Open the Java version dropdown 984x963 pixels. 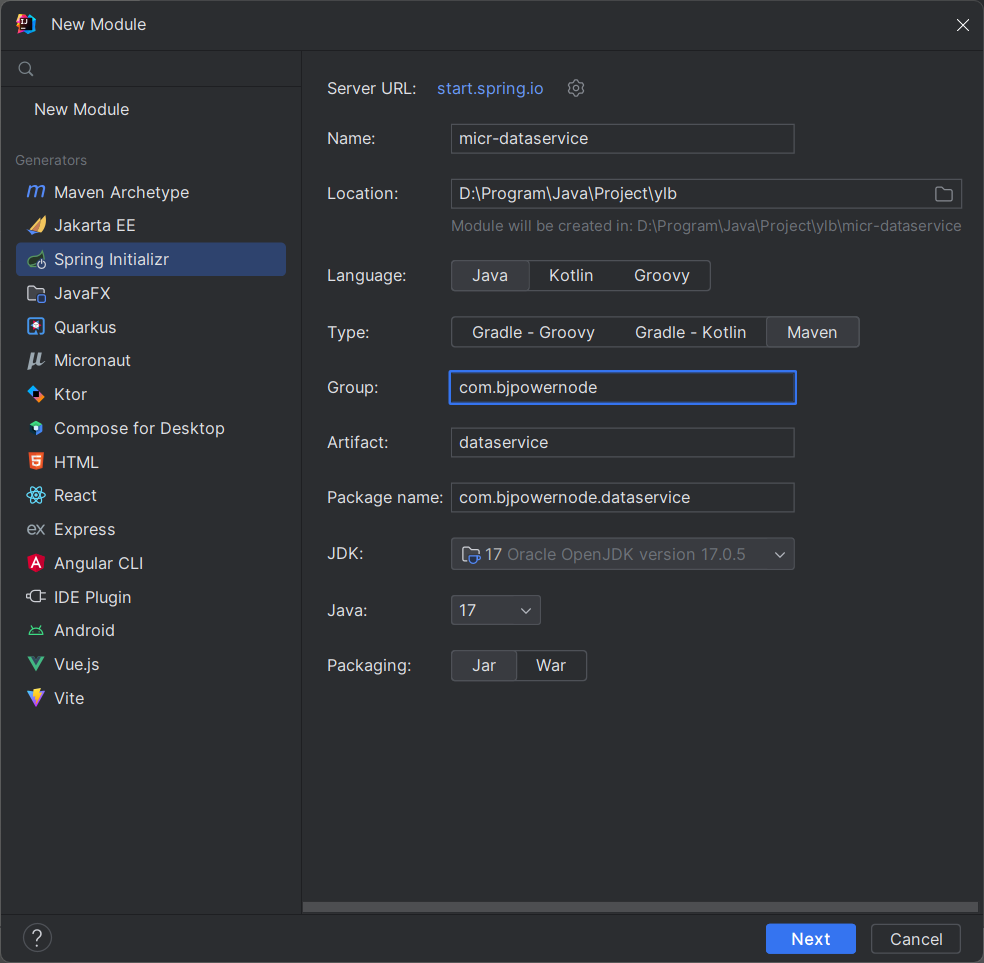coord(496,610)
